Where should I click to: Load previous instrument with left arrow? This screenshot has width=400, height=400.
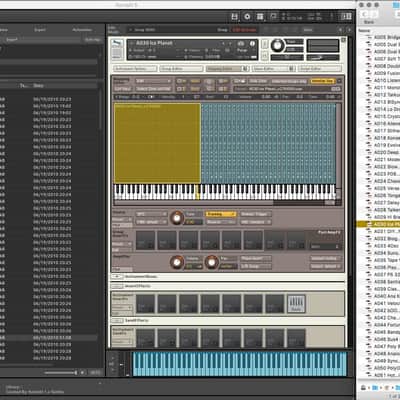point(223,44)
